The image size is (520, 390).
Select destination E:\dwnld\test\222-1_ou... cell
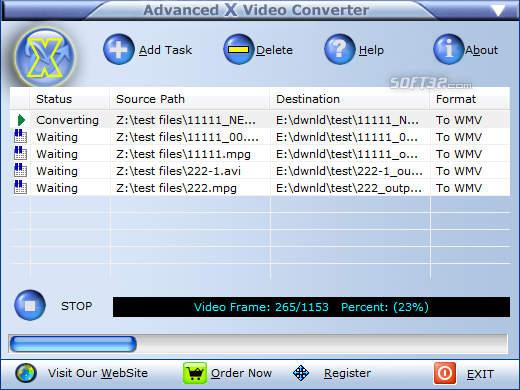(x=349, y=171)
